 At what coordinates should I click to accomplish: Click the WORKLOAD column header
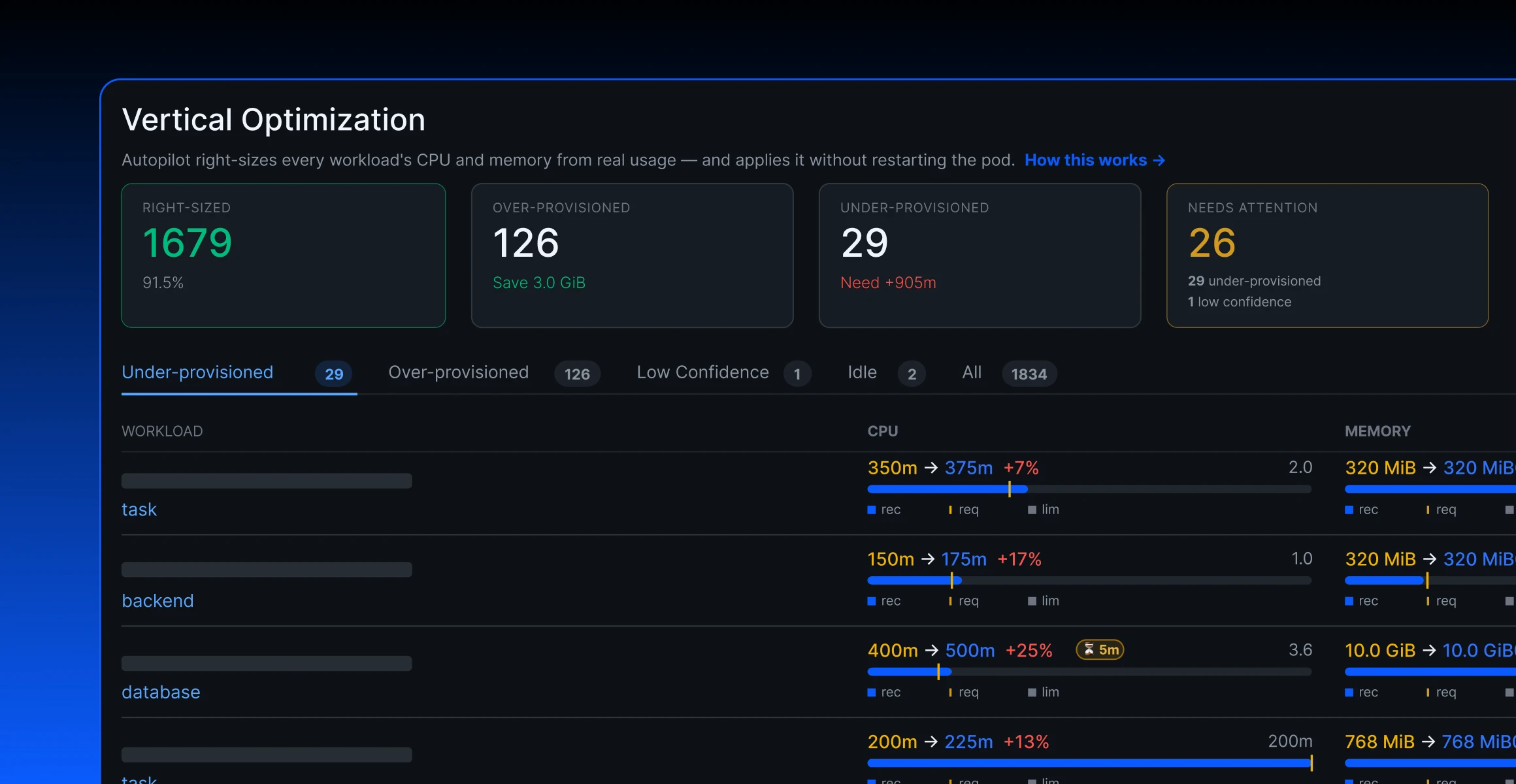tap(162, 431)
